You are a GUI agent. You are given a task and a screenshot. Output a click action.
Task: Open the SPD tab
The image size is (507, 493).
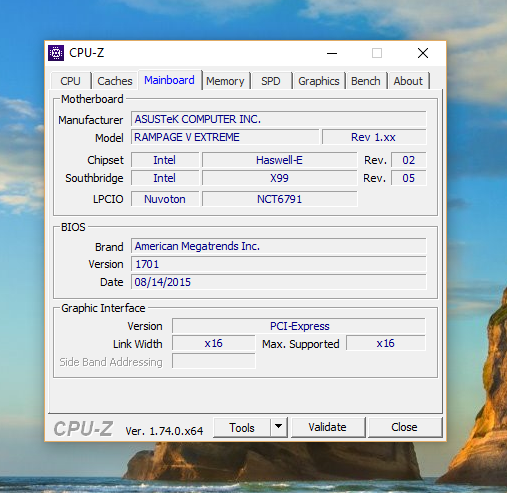pyautogui.click(x=271, y=81)
